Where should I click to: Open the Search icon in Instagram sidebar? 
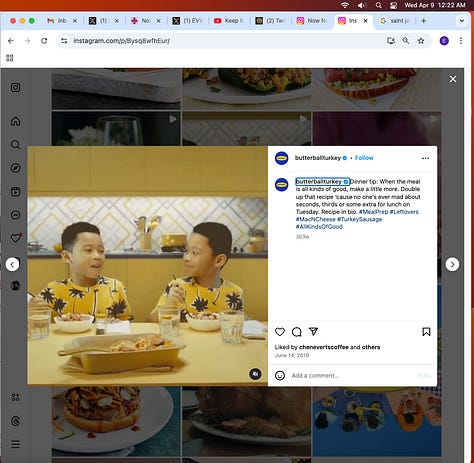tap(15, 144)
